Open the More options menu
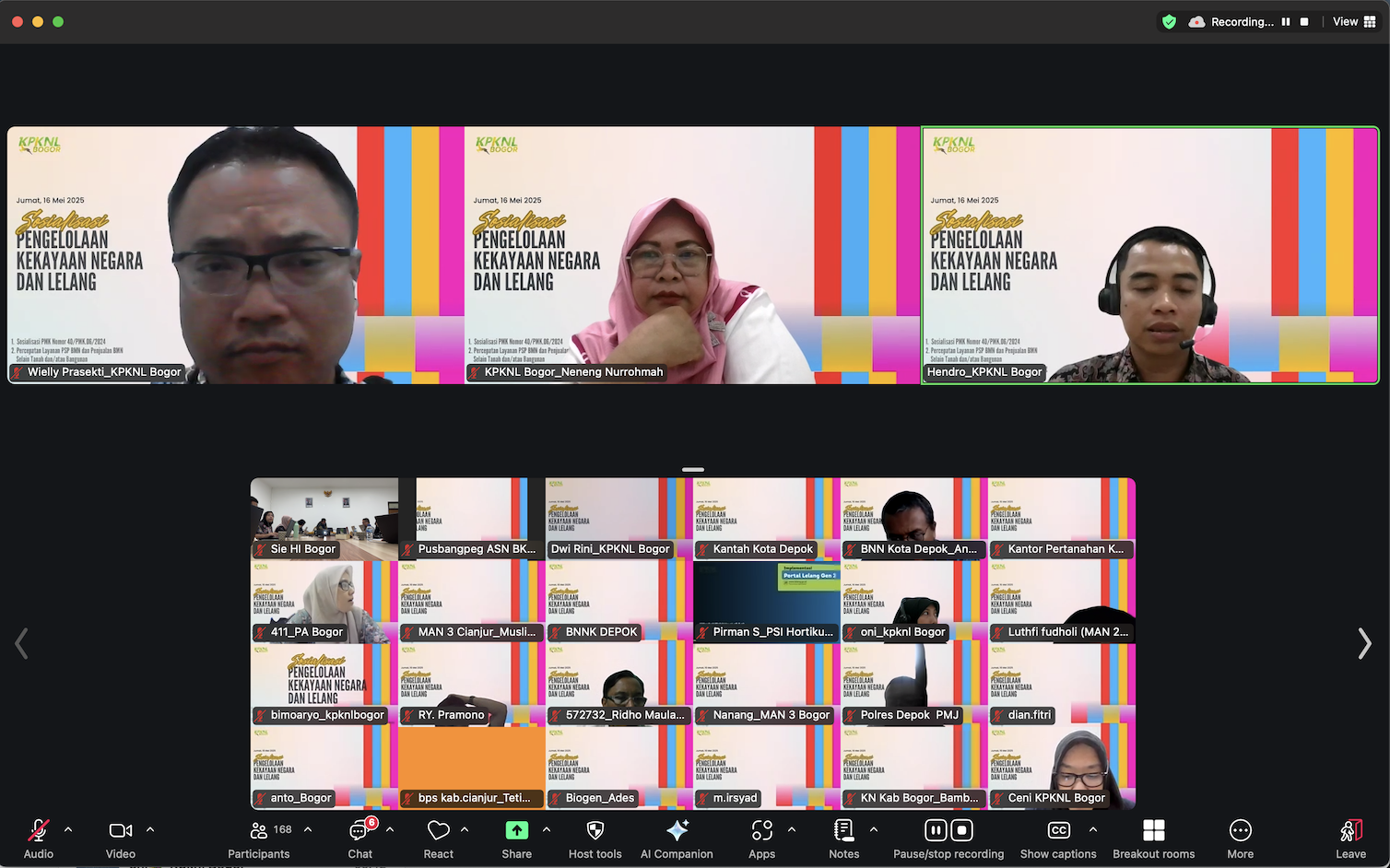Image resolution: width=1390 pixels, height=868 pixels. click(x=1240, y=831)
